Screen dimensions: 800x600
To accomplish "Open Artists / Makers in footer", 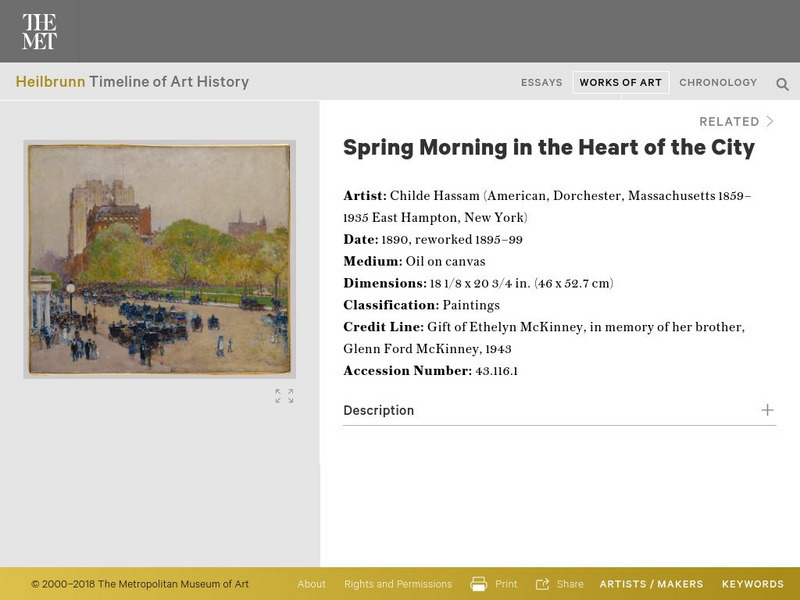I will tap(651, 584).
